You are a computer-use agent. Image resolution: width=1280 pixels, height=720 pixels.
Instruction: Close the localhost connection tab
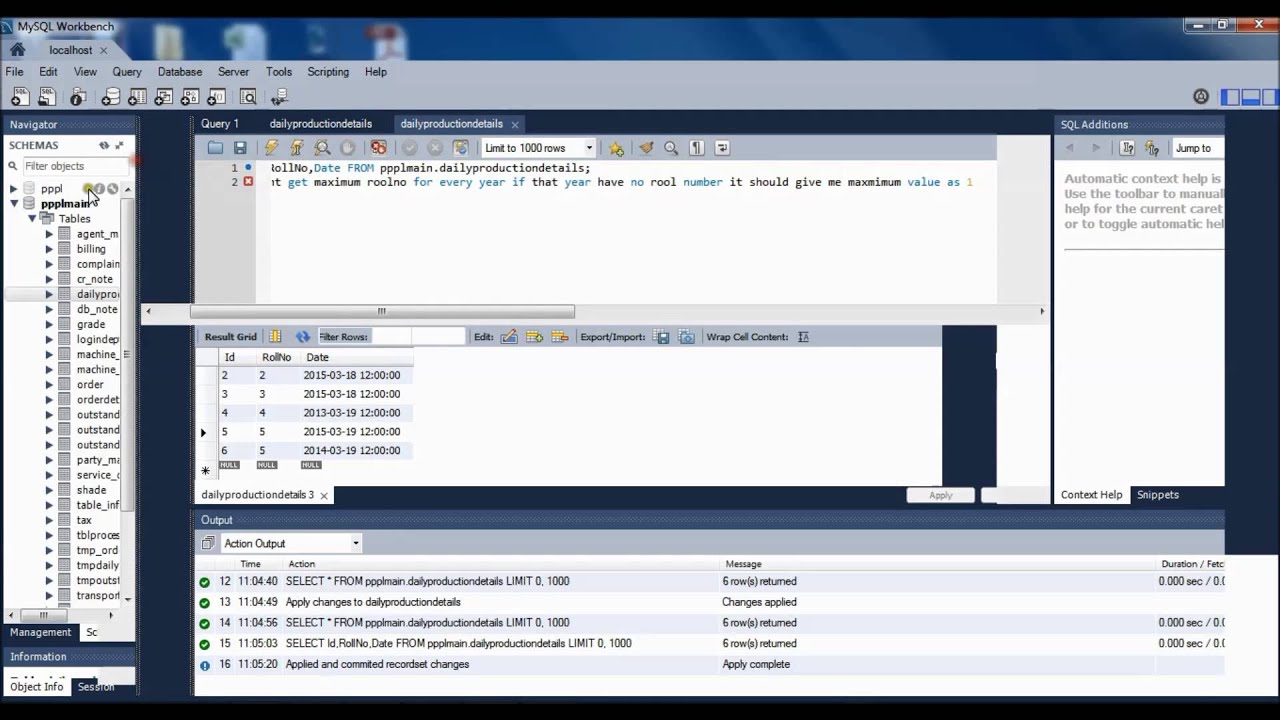104,50
